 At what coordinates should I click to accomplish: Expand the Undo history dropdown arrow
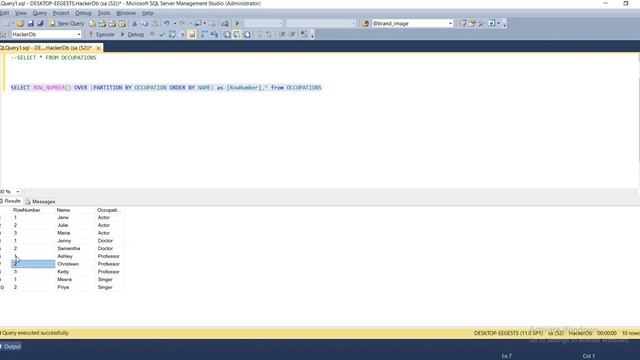(175, 23)
